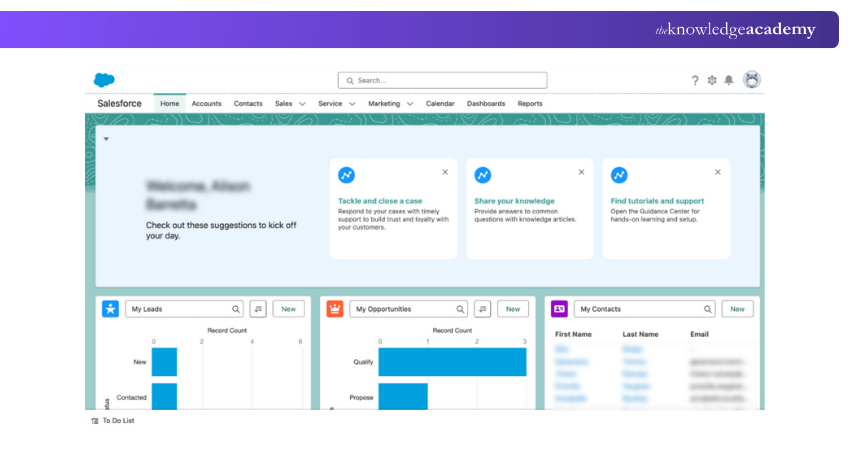Image resolution: width=850 pixels, height=450 pixels.
Task: Click the Tackle and close a case card icon
Action: pos(346,175)
